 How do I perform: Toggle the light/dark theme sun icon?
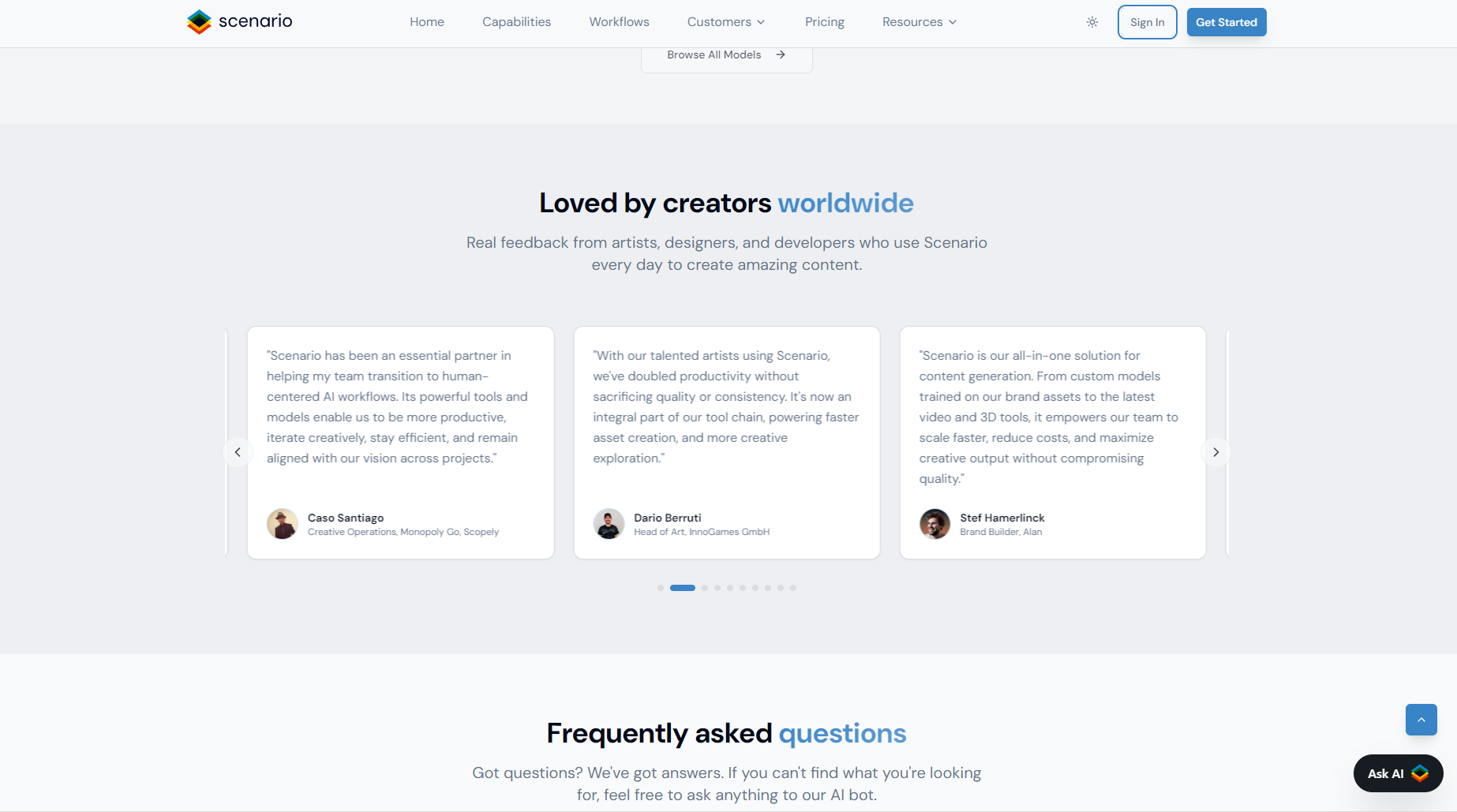pyautogui.click(x=1092, y=22)
